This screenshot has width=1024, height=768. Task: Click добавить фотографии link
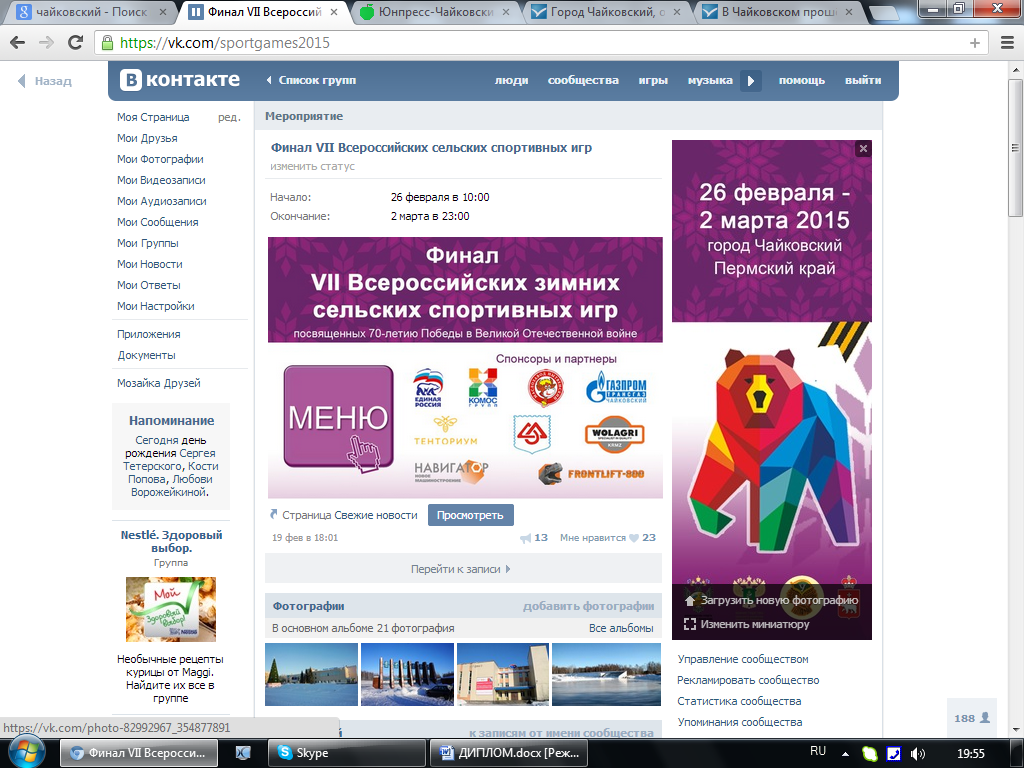click(x=588, y=606)
